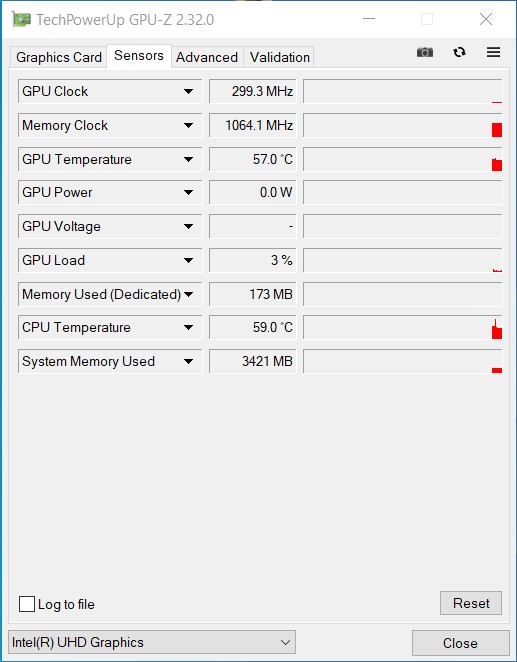Click the Close button at bottom
The width and height of the screenshot is (517, 662).
tap(460, 643)
